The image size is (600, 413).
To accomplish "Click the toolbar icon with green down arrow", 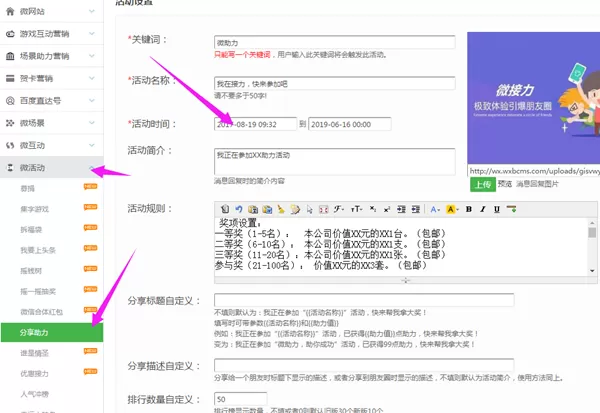I will click(511, 209).
